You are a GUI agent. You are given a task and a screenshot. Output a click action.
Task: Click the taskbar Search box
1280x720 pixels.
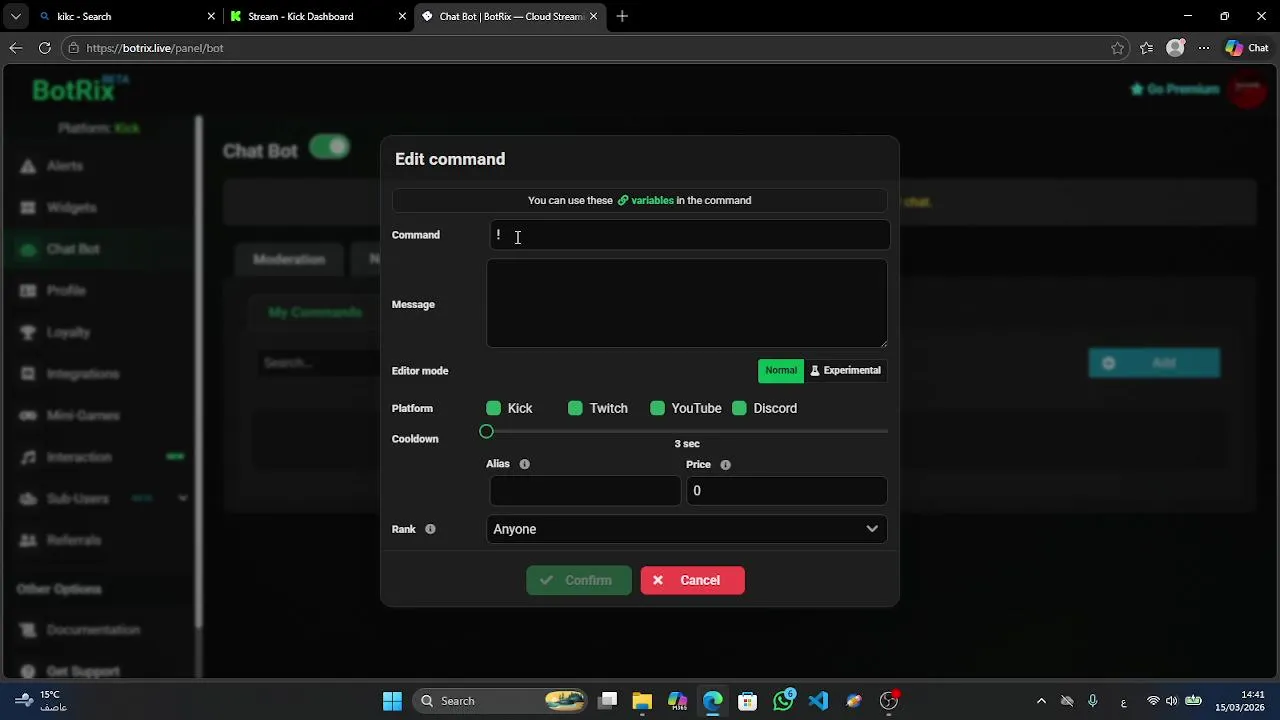[502, 701]
